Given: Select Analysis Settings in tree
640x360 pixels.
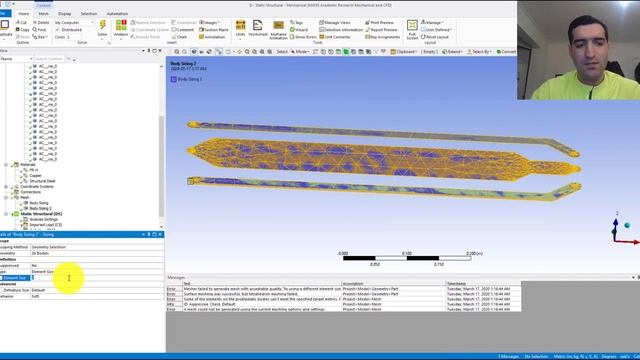Looking at the screenshot, I should coord(43,219).
